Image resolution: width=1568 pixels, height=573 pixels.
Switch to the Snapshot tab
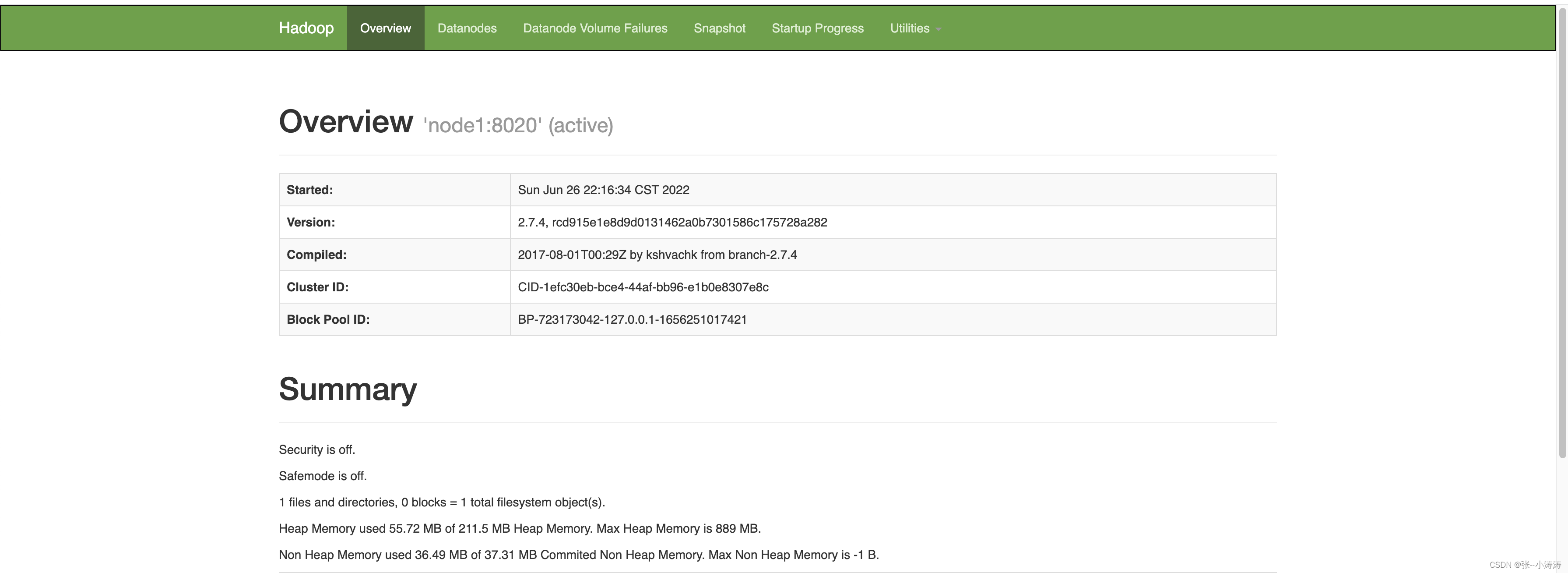[x=719, y=28]
